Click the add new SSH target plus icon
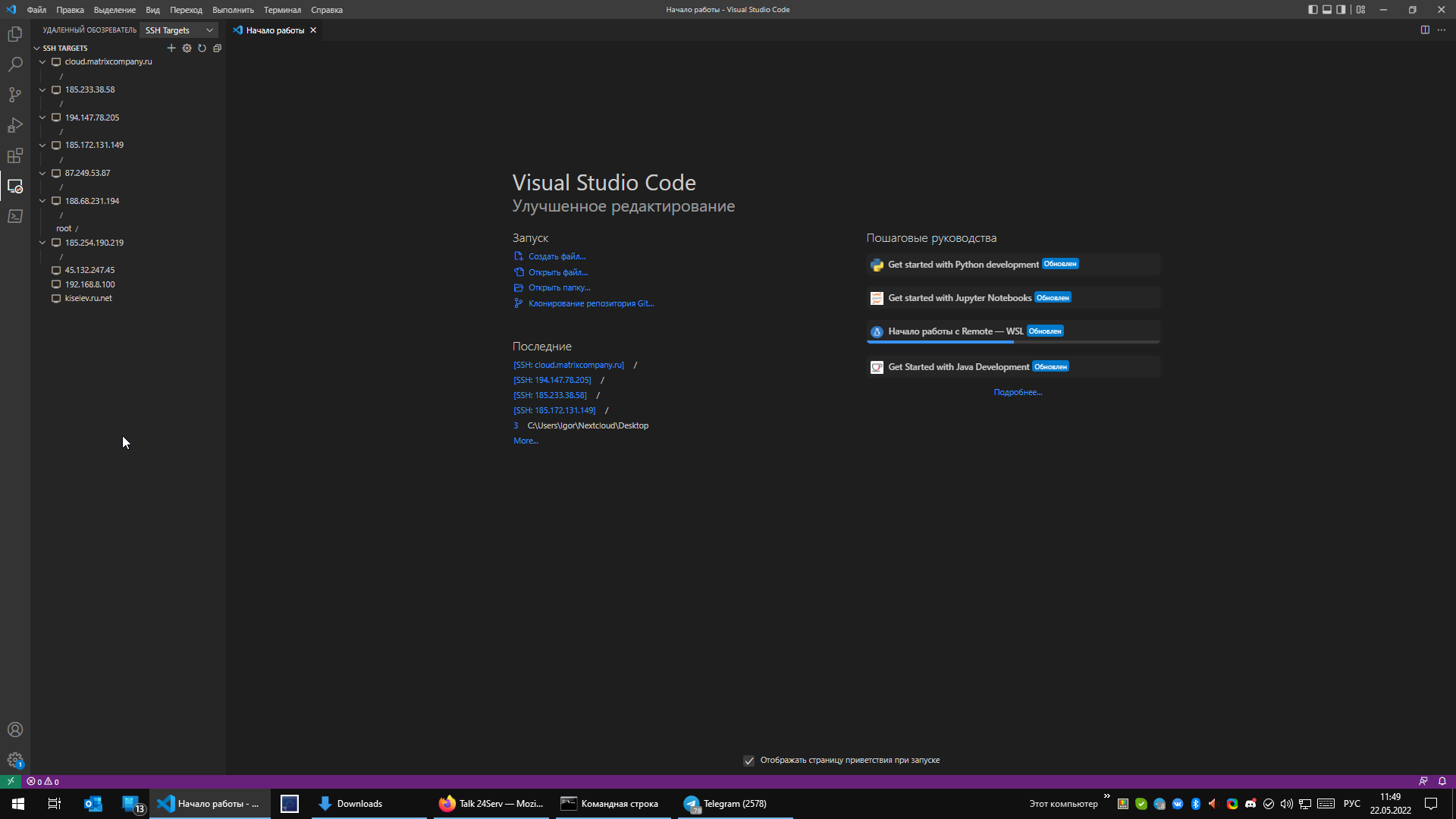Image resolution: width=1456 pixels, height=819 pixels. tap(171, 48)
